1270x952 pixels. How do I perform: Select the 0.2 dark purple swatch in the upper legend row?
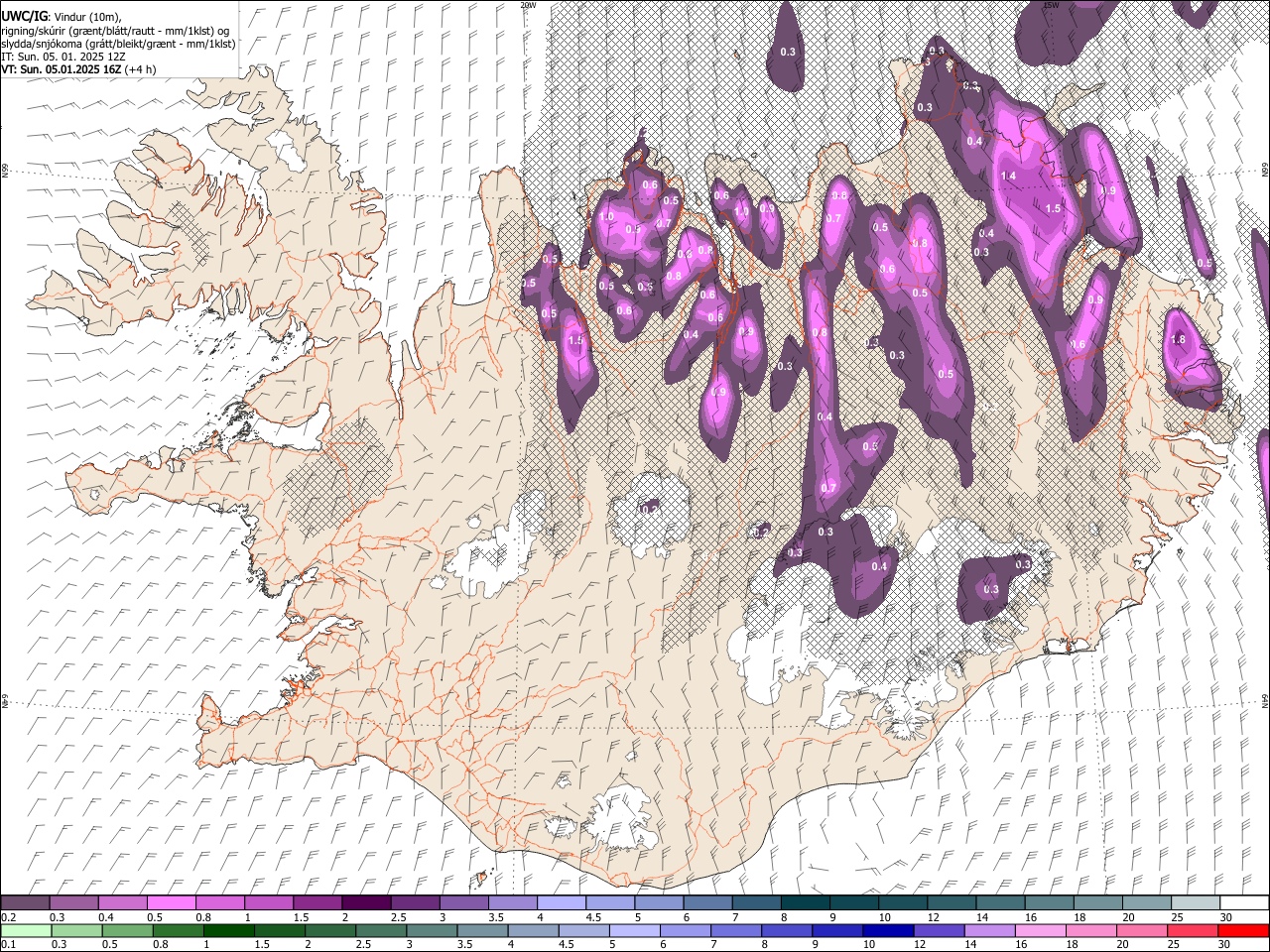point(25,902)
